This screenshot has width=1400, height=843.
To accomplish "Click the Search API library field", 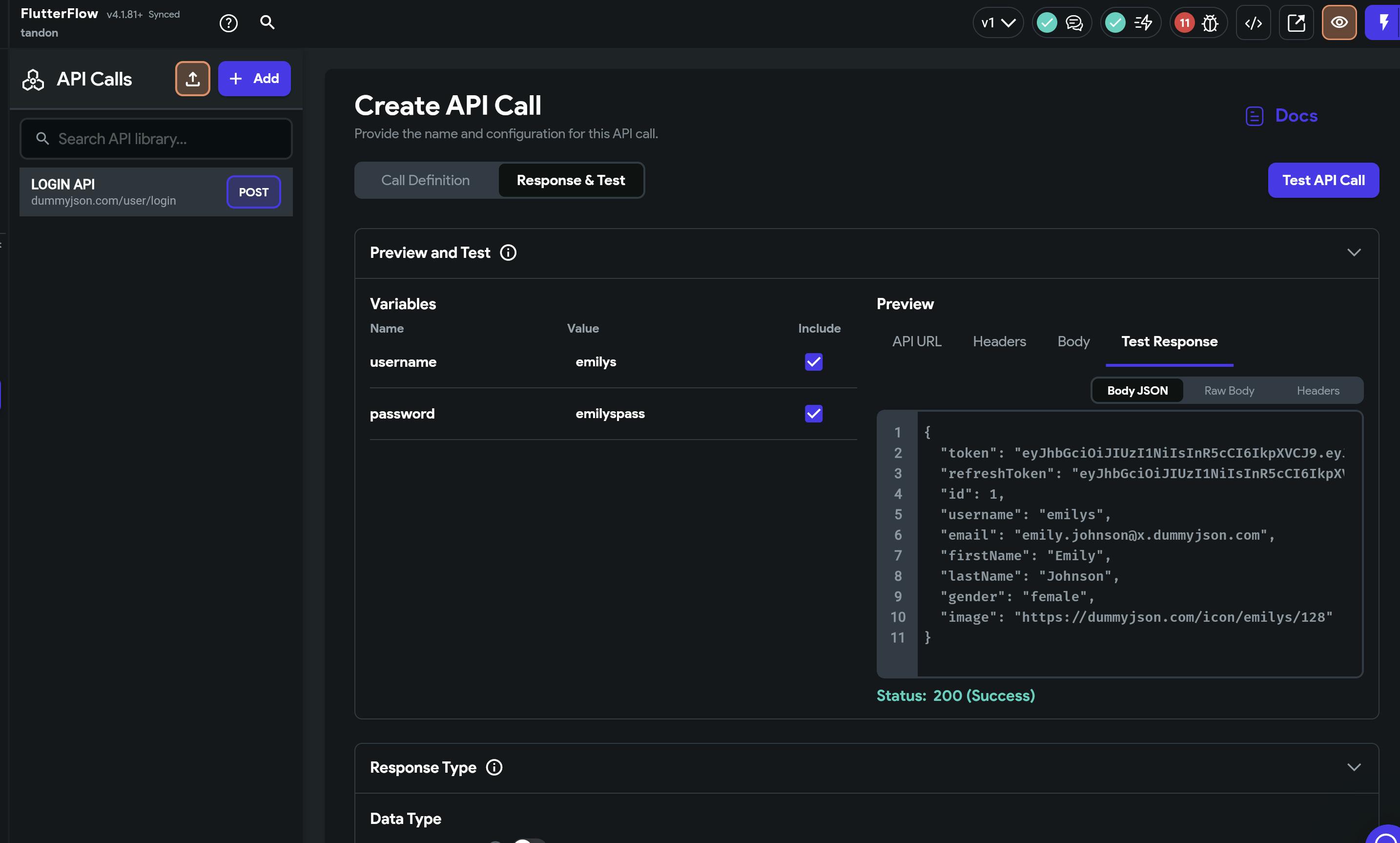I will (156, 139).
